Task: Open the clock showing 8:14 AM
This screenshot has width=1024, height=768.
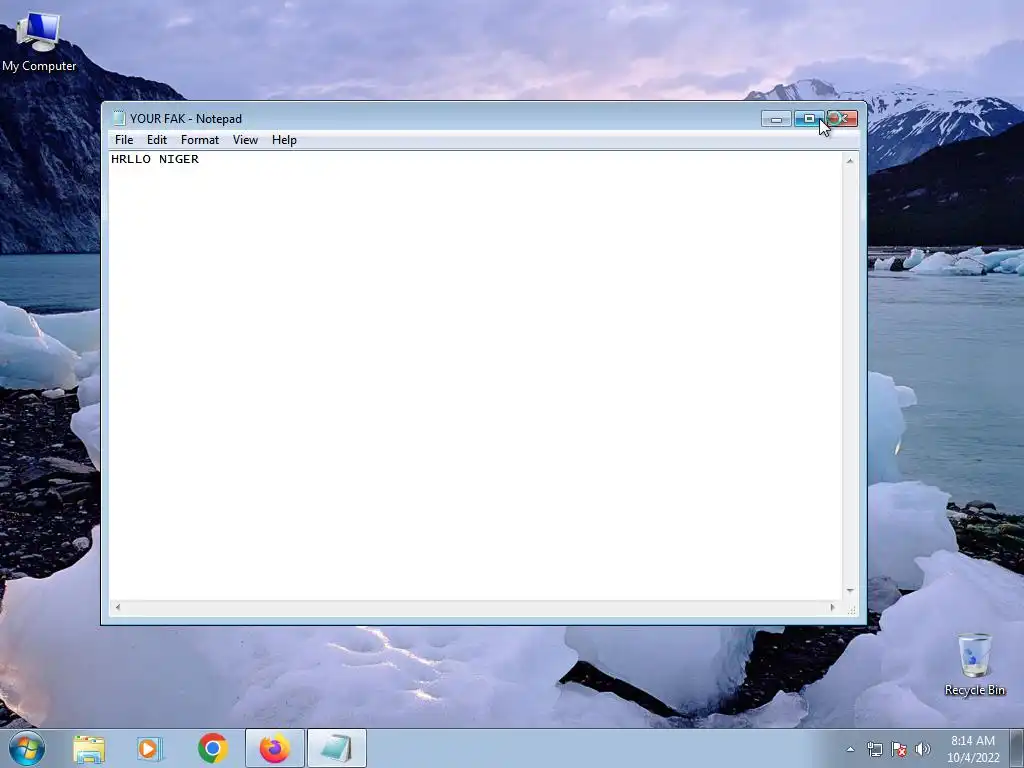Action: pos(973,749)
